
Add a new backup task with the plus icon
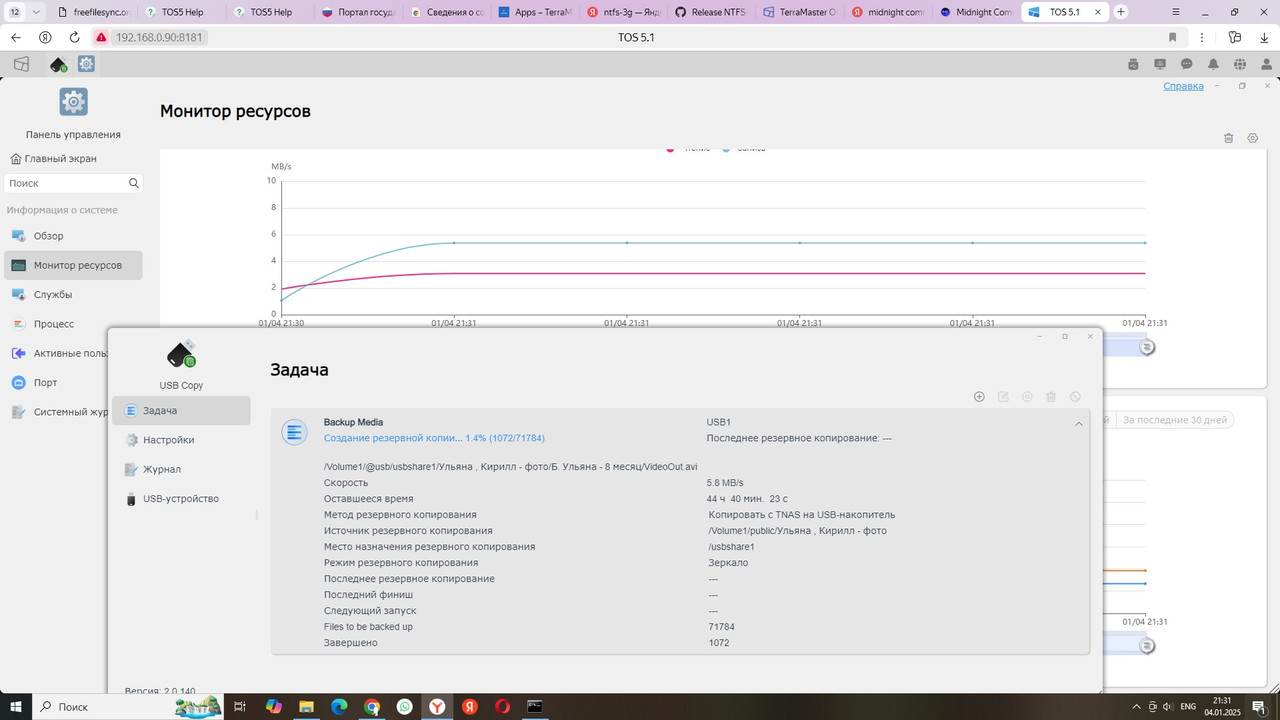[979, 396]
